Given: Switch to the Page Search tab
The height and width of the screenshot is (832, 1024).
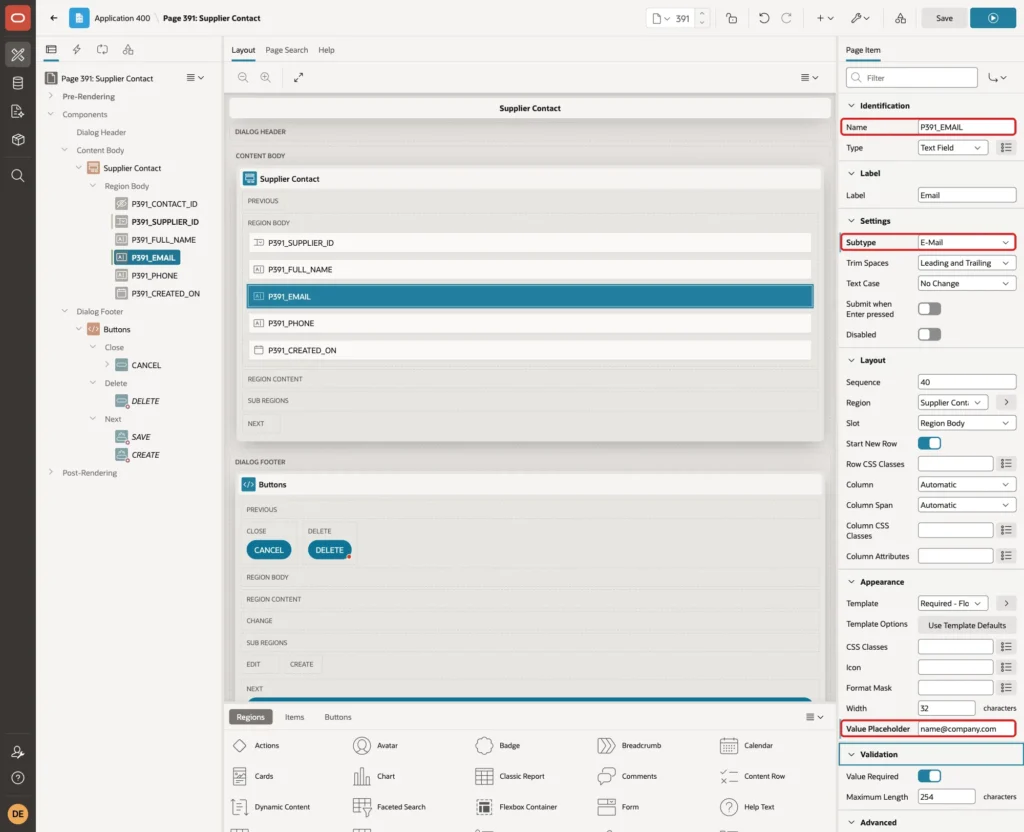Looking at the screenshot, I should (286, 50).
